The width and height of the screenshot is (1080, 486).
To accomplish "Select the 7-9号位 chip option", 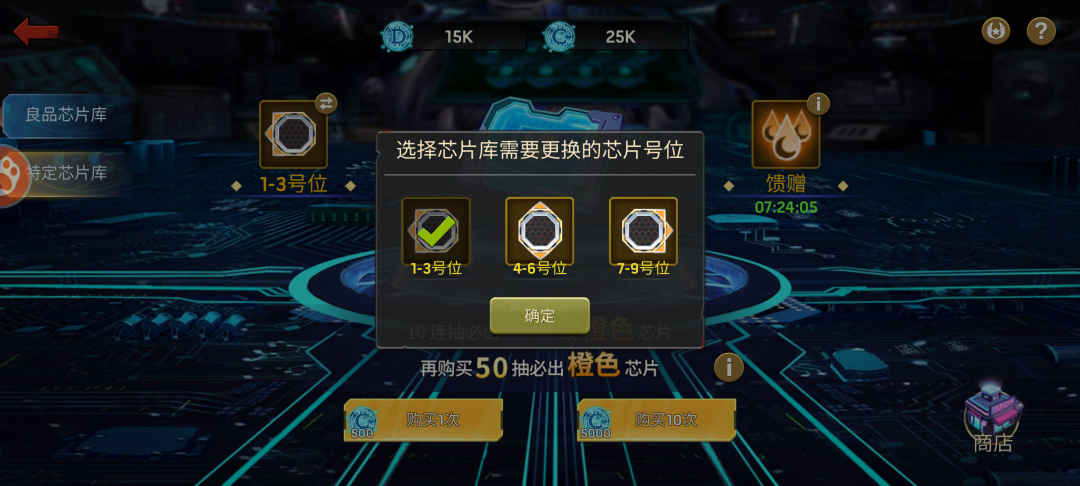I will click(643, 237).
